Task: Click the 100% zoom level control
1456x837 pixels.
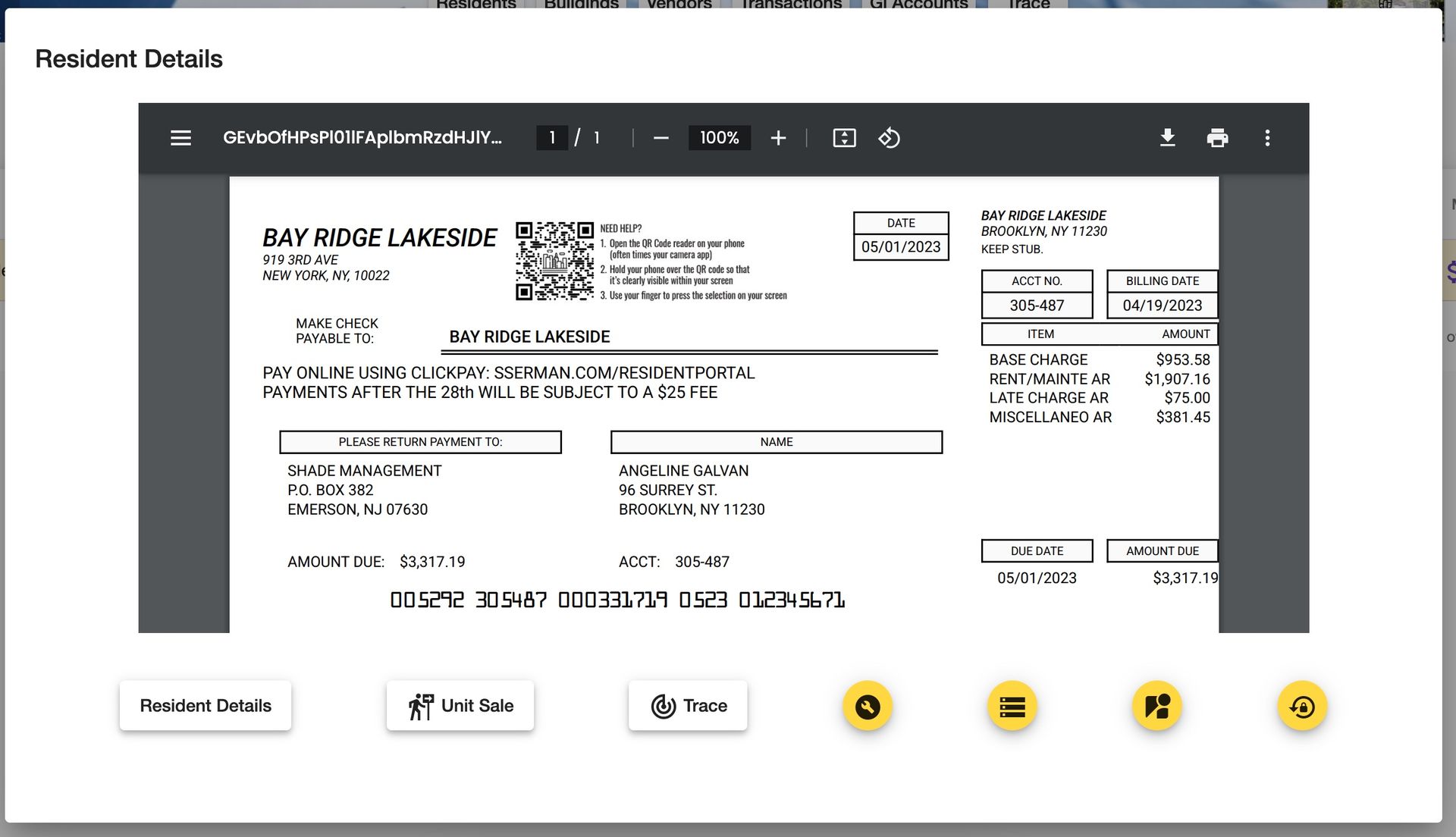Action: coord(719,137)
